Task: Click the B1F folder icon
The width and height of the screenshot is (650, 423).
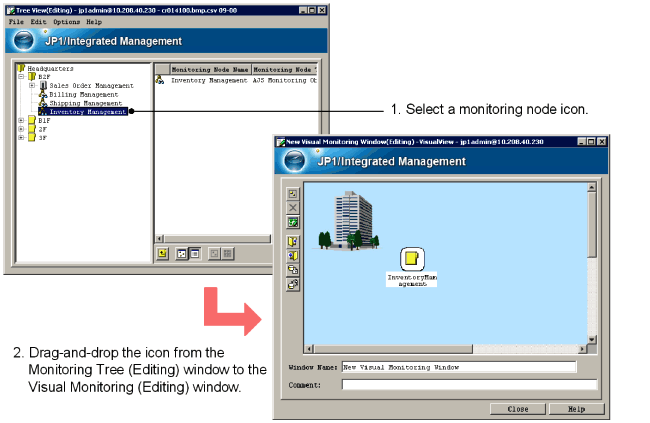Action: click(x=32, y=120)
